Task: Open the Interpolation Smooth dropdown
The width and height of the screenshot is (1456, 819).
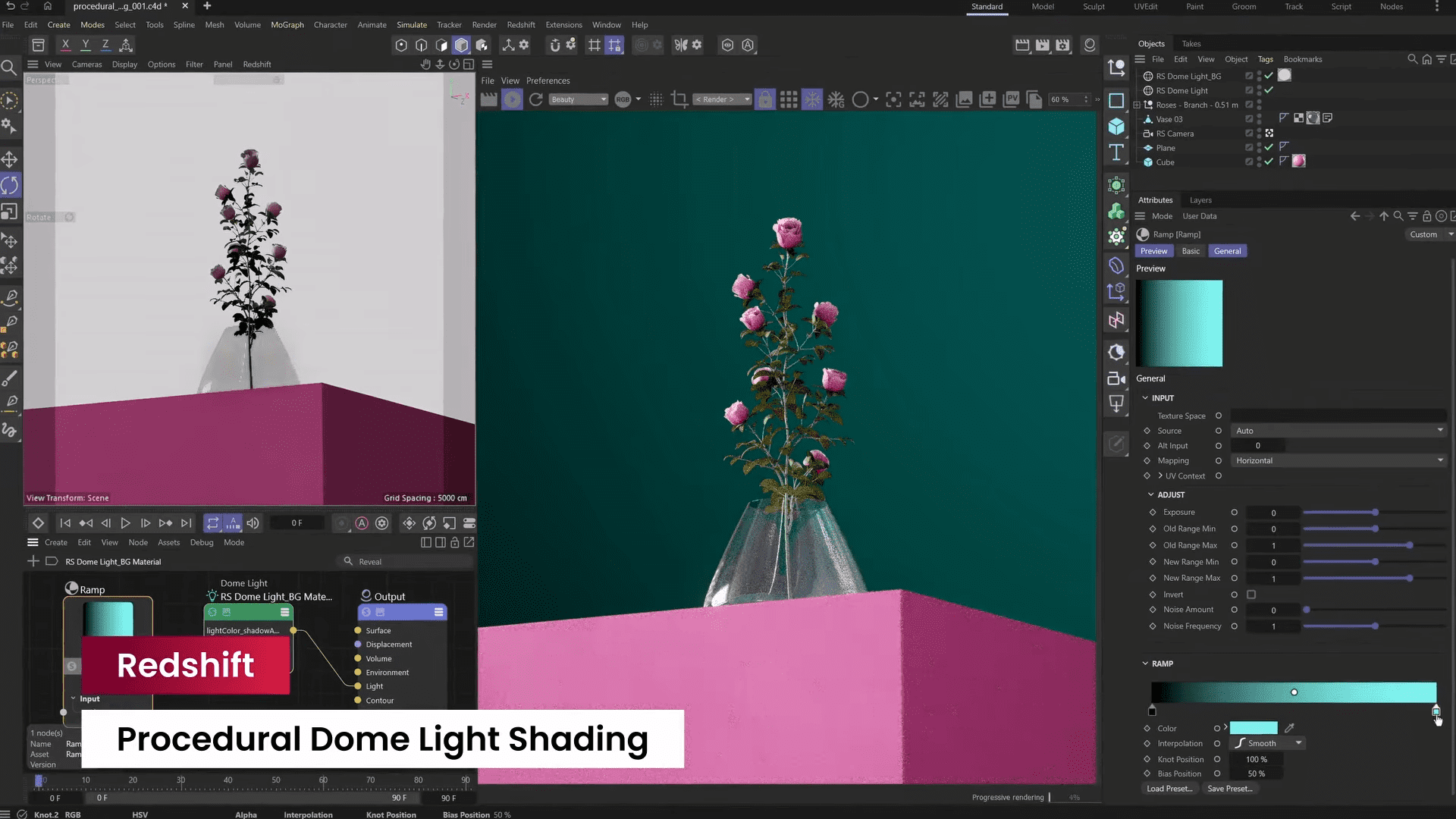Action: tap(1266, 743)
